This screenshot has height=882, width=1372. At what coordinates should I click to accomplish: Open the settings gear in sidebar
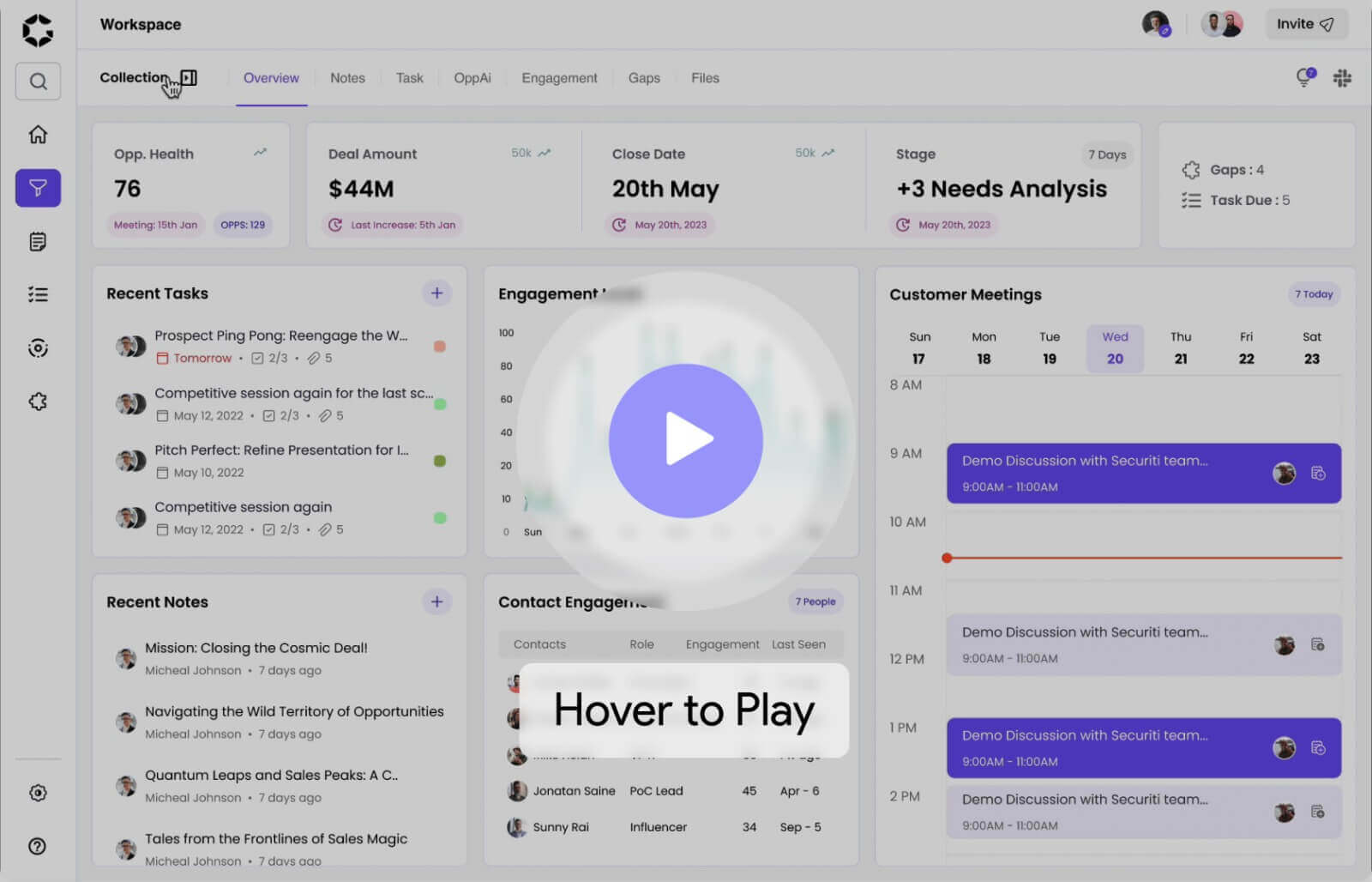click(38, 793)
